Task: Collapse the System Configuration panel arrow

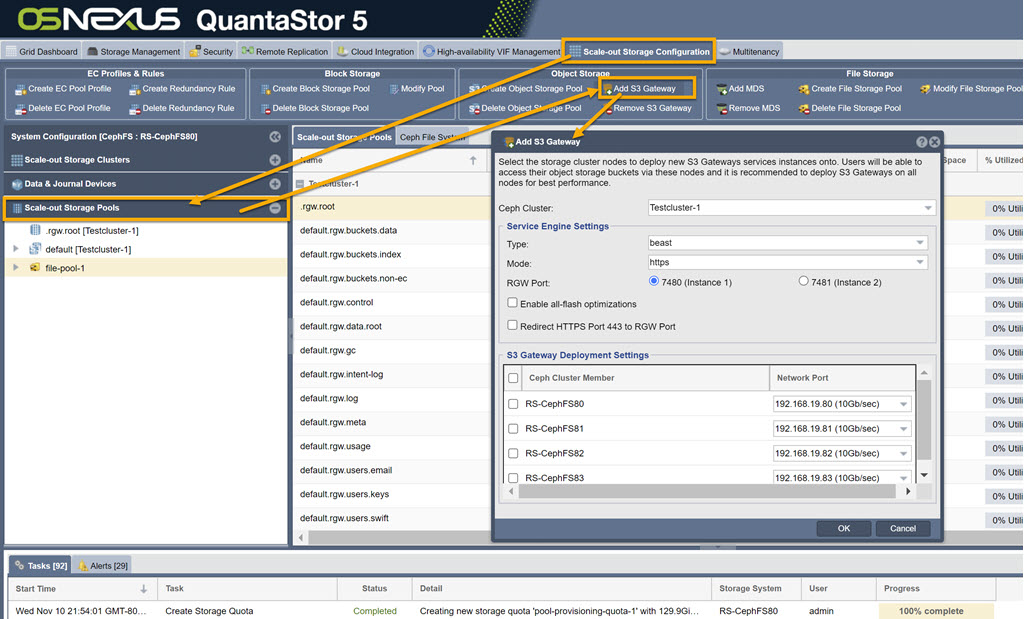Action: click(x=275, y=136)
